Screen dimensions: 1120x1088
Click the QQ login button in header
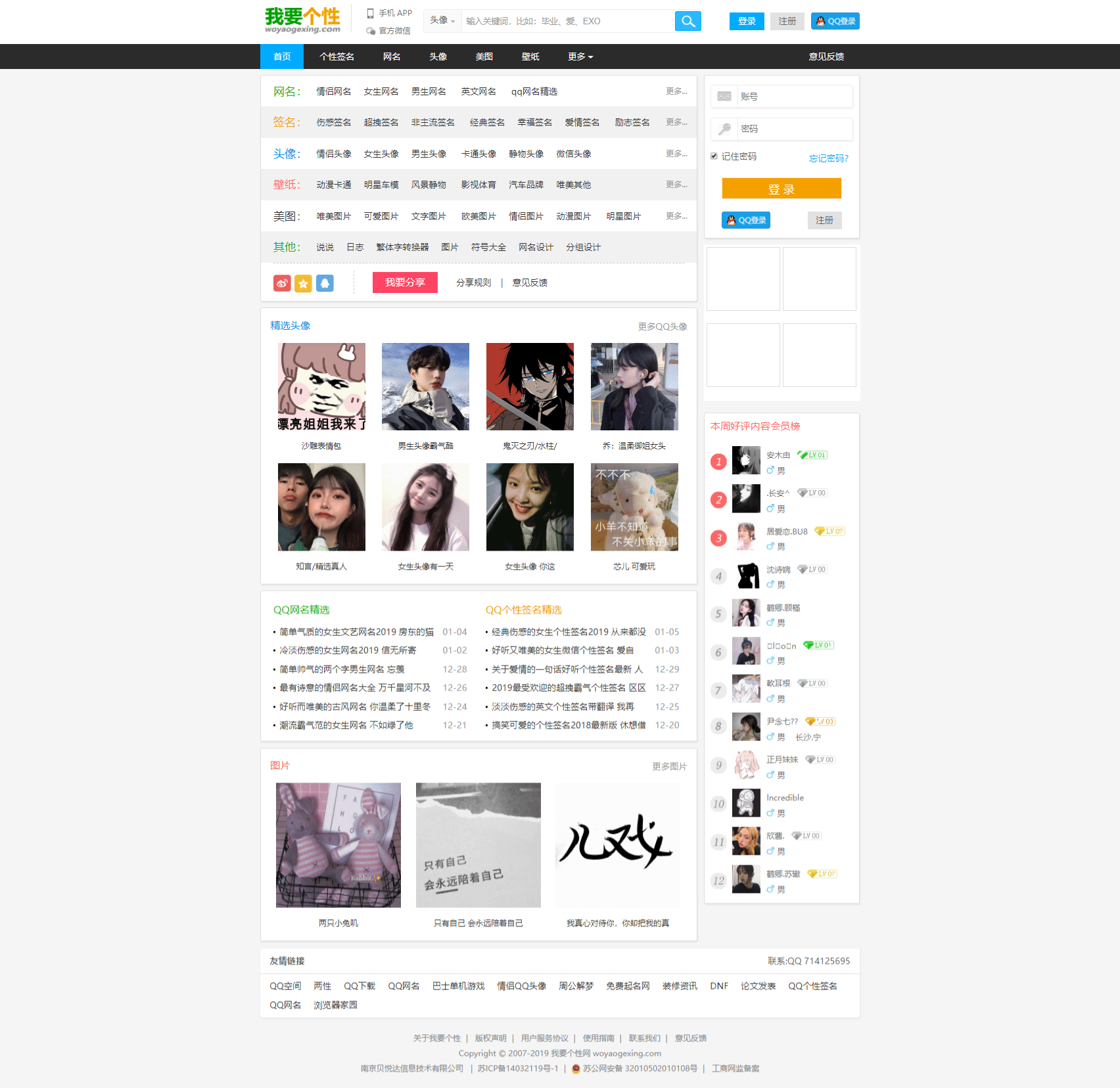click(x=835, y=21)
